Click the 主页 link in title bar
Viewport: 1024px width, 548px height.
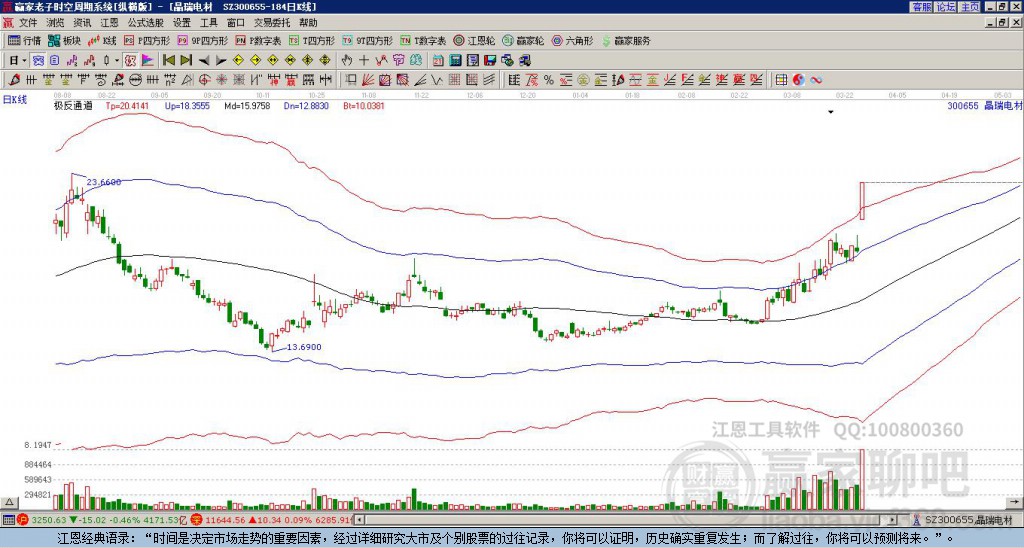click(970, 7)
